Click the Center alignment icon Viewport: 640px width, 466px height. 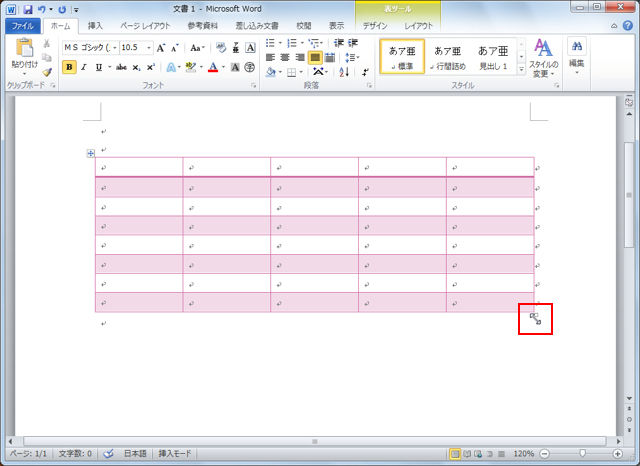(x=285, y=58)
